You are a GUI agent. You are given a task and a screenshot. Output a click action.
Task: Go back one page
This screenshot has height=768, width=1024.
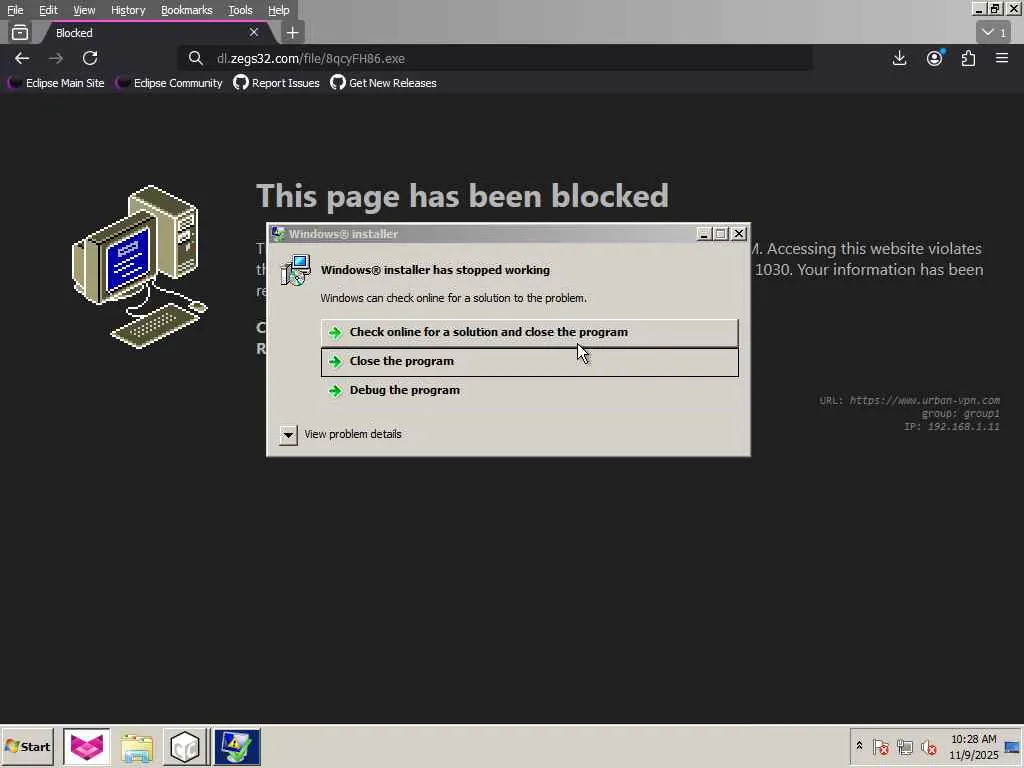pyautogui.click(x=22, y=58)
